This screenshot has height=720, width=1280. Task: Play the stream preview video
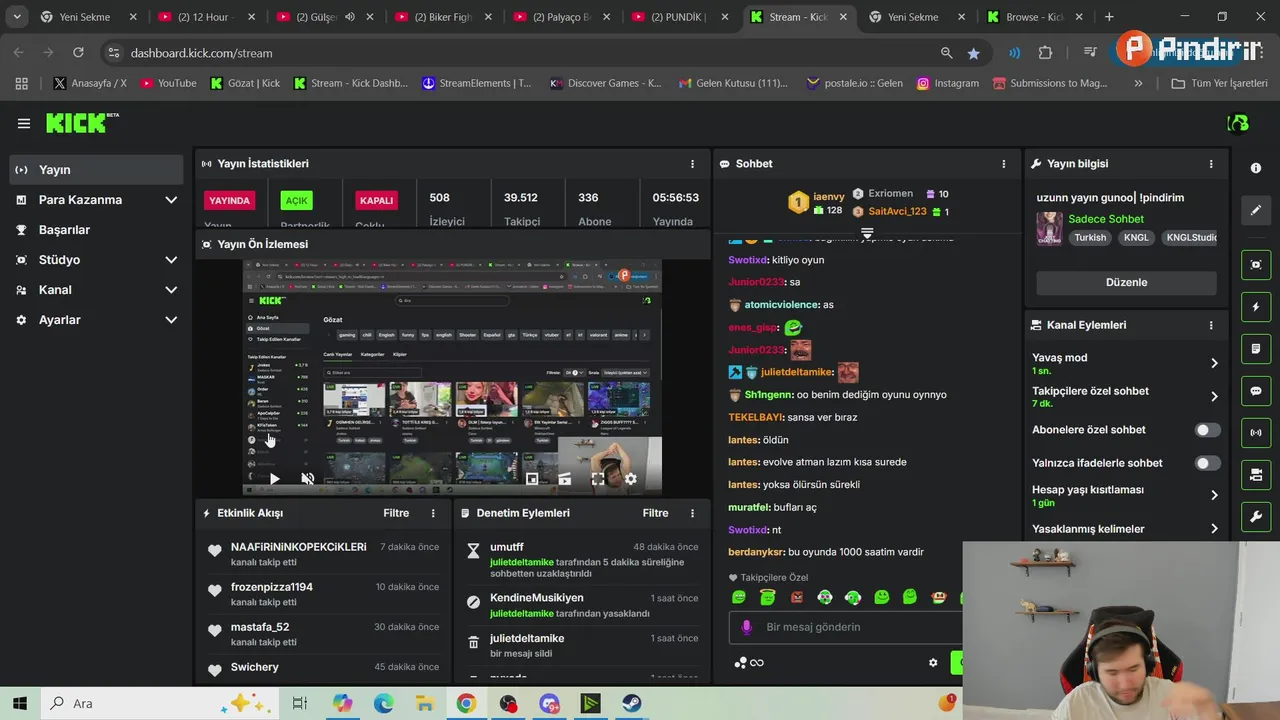274,479
